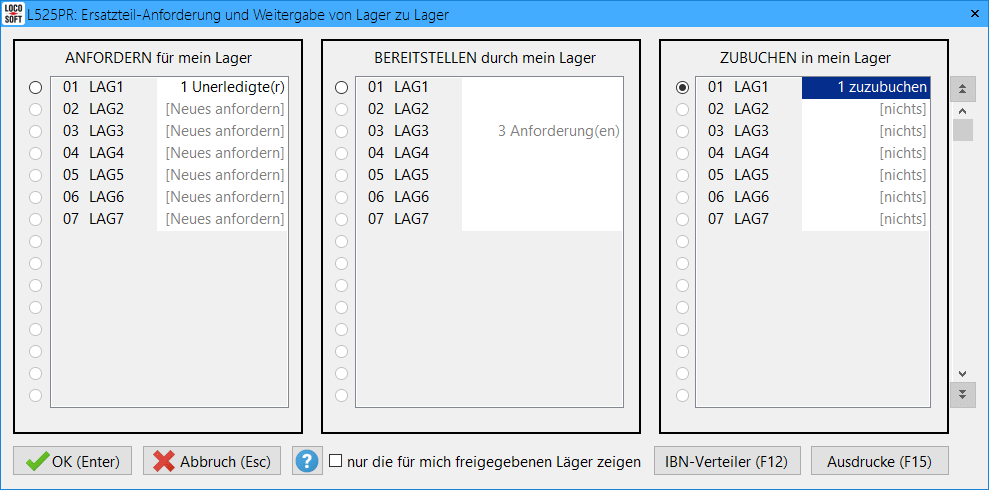Click the Loco-Soft logo in title bar
Image resolution: width=989 pixels, height=490 pixels.
click(14, 14)
